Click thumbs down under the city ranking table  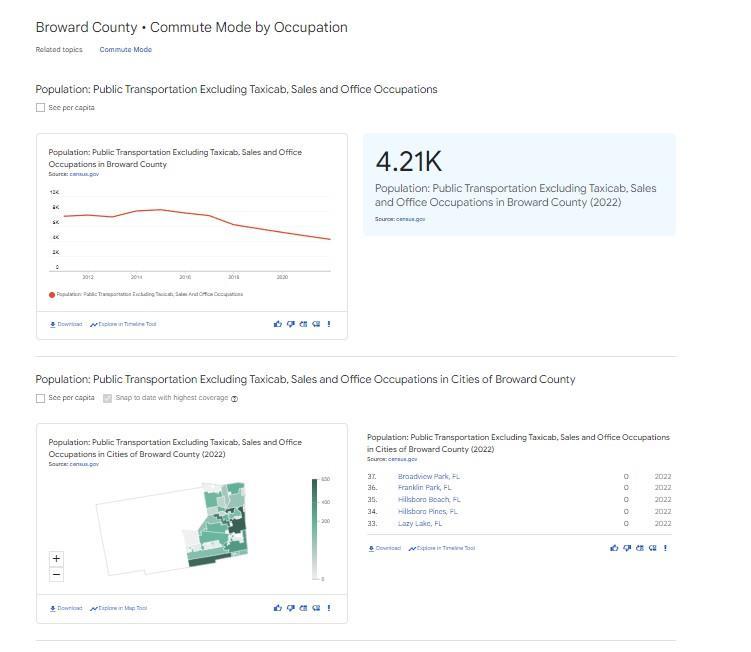click(627, 548)
